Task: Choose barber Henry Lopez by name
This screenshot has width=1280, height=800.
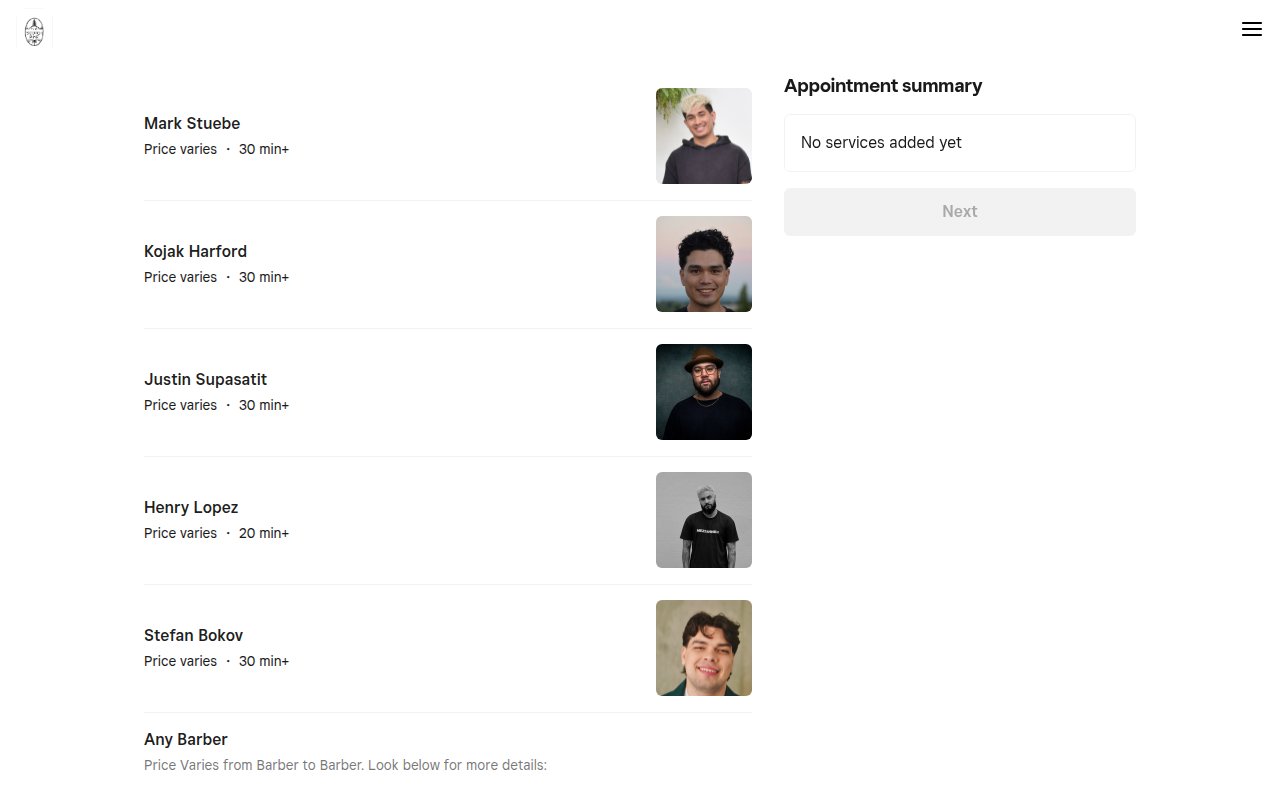Action: (x=191, y=508)
